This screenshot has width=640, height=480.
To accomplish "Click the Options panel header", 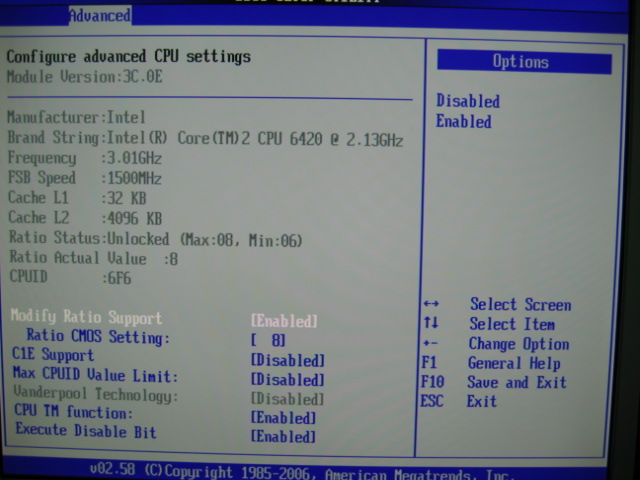I will click(524, 62).
